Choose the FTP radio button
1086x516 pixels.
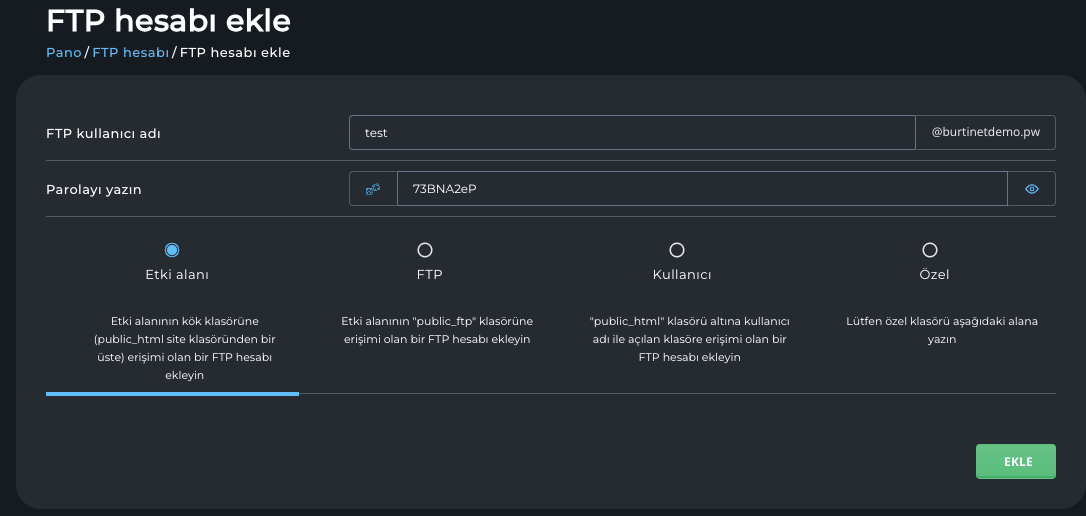(x=425, y=250)
